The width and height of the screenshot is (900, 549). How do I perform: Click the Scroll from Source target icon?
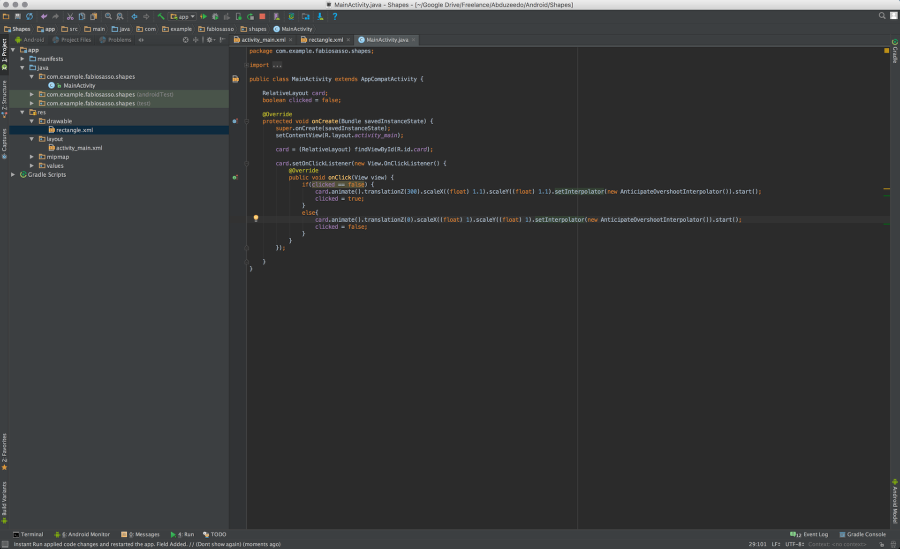tap(186, 40)
